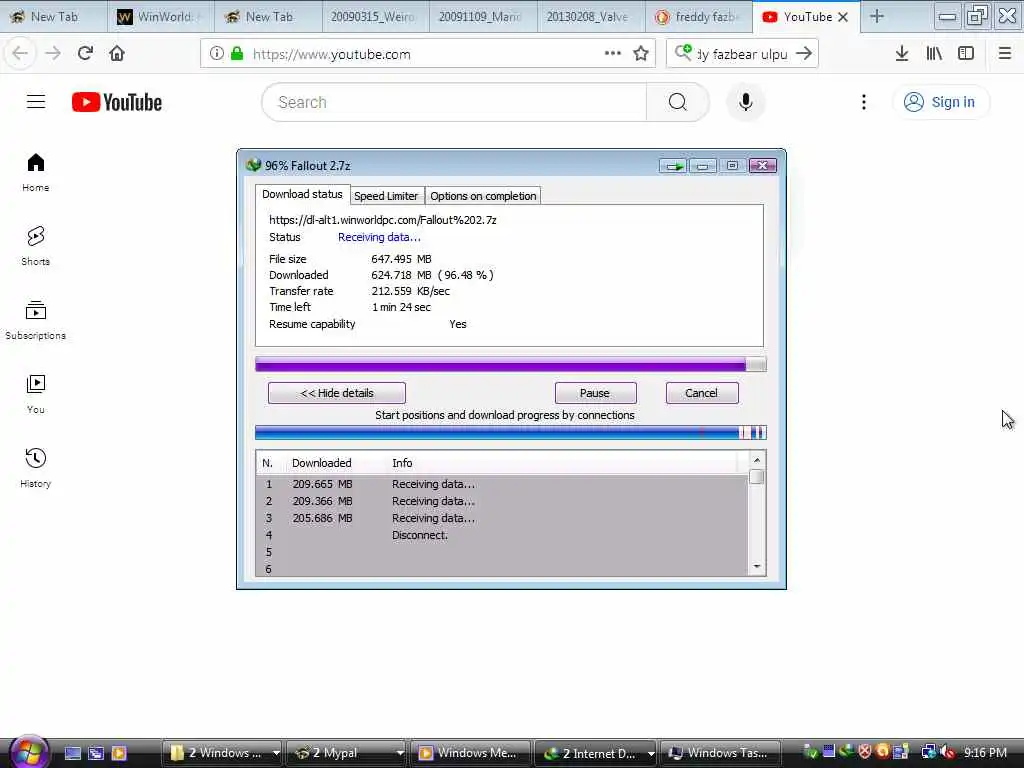Click Sign in on YouTube
This screenshot has width=1024, height=768.
coord(940,102)
